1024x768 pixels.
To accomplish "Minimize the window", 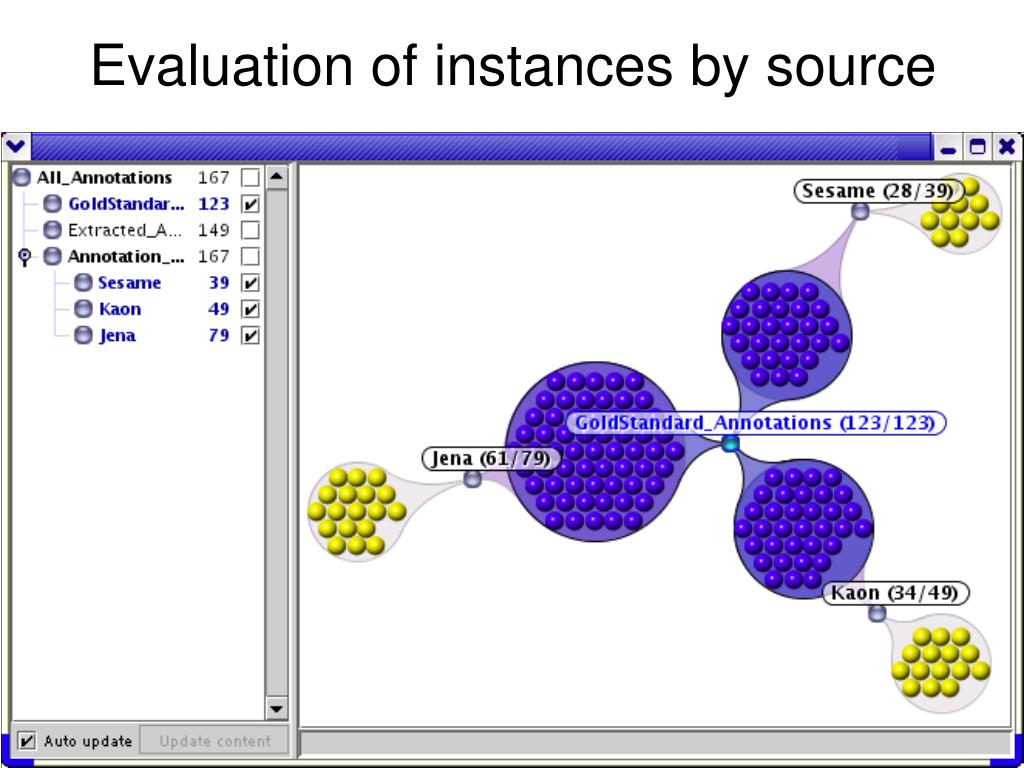I will (949, 148).
